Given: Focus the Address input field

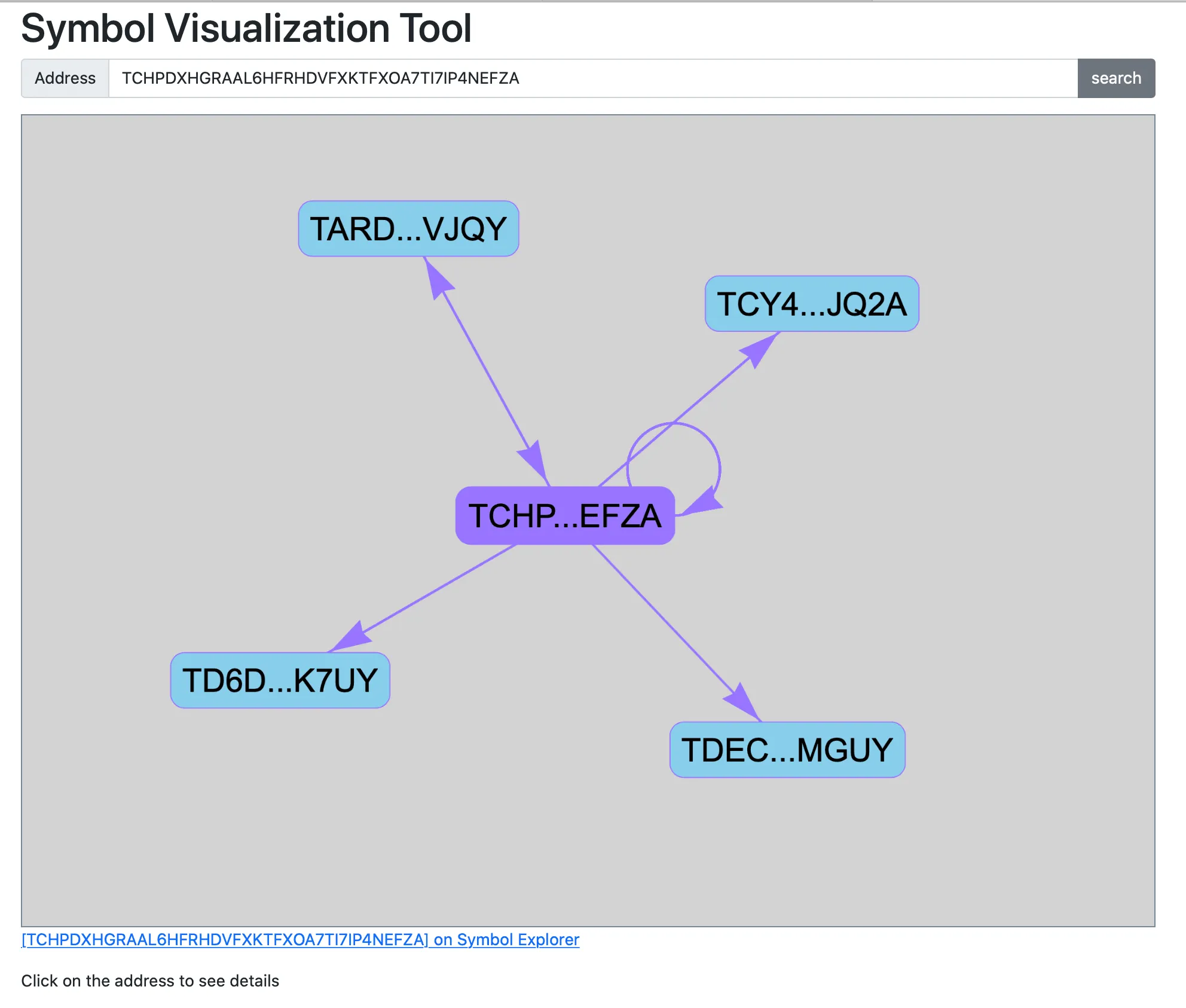Looking at the screenshot, I should [592, 78].
